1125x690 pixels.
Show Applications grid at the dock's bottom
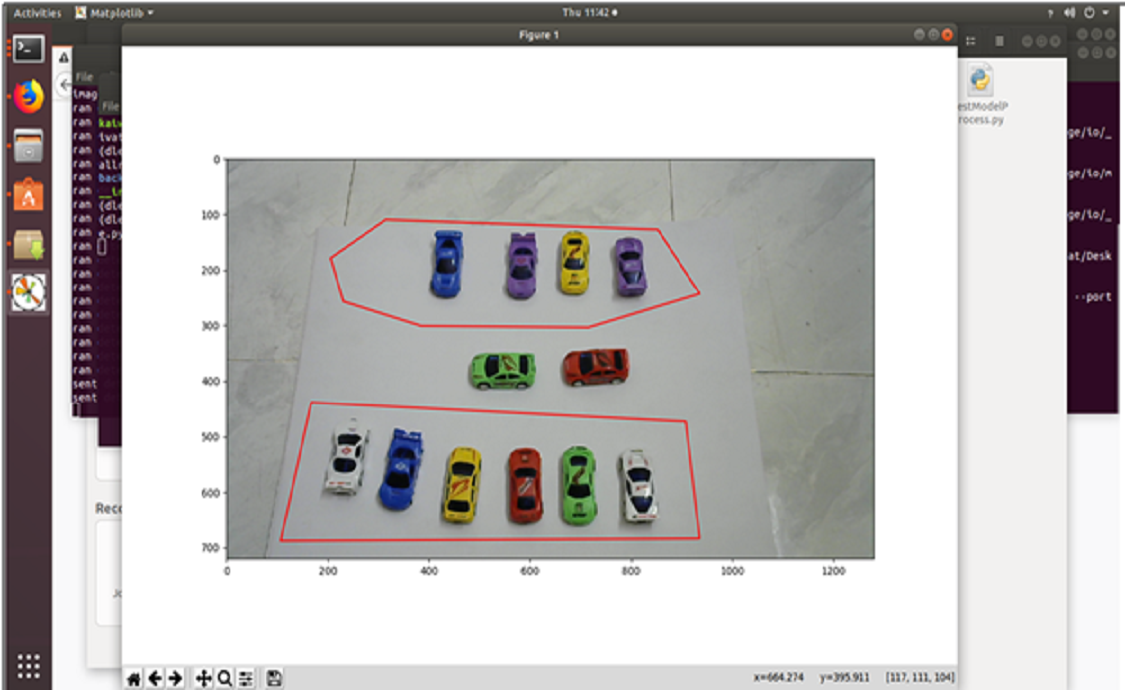(x=28, y=666)
